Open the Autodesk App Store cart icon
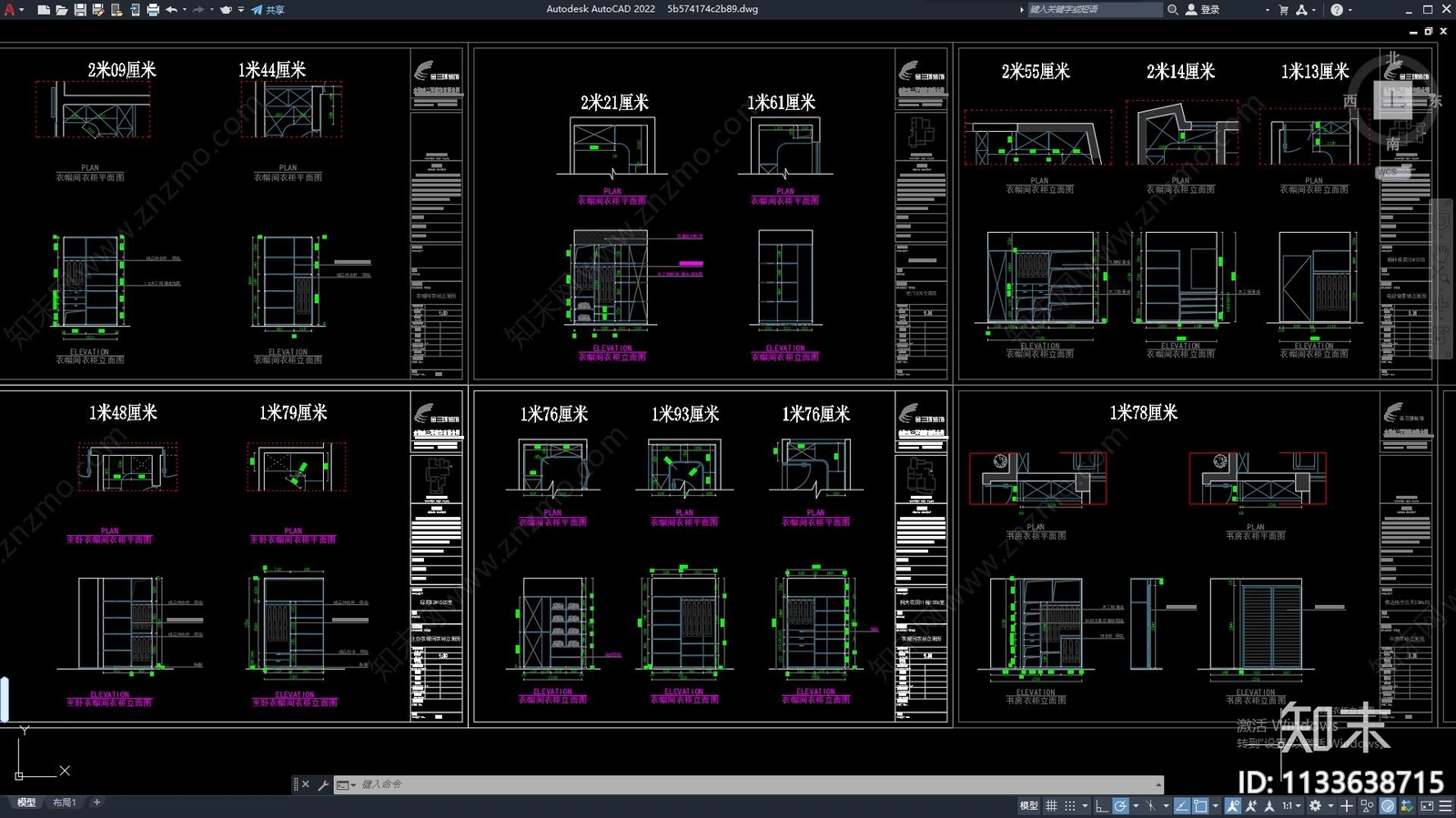The image size is (1456, 818). pyautogui.click(x=1283, y=10)
